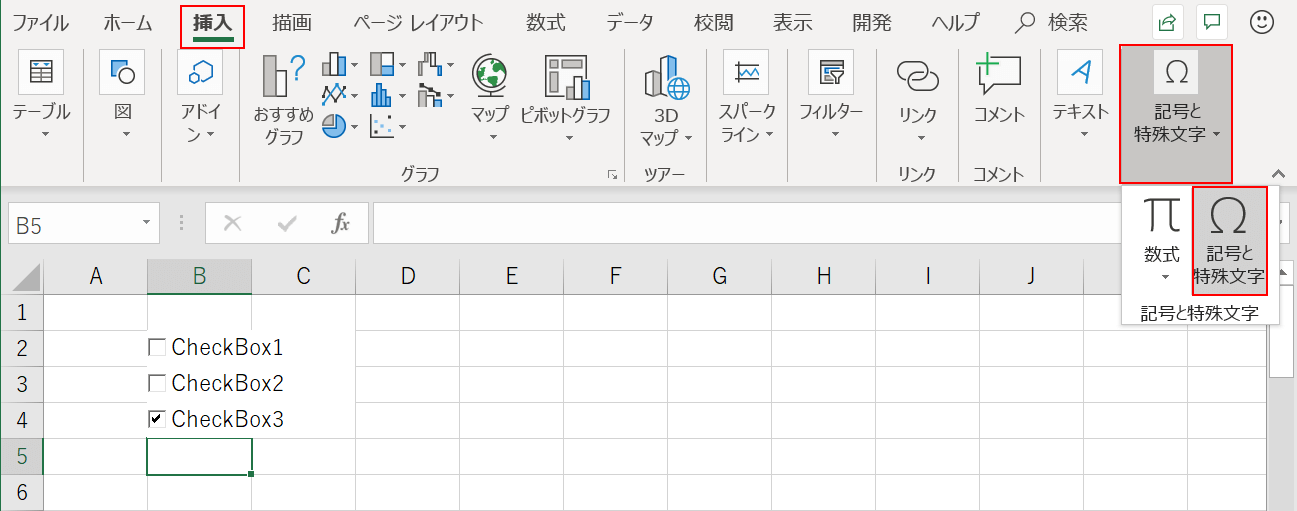Select column D header
This screenshot has height=511, width=1297.
[407, 277]
